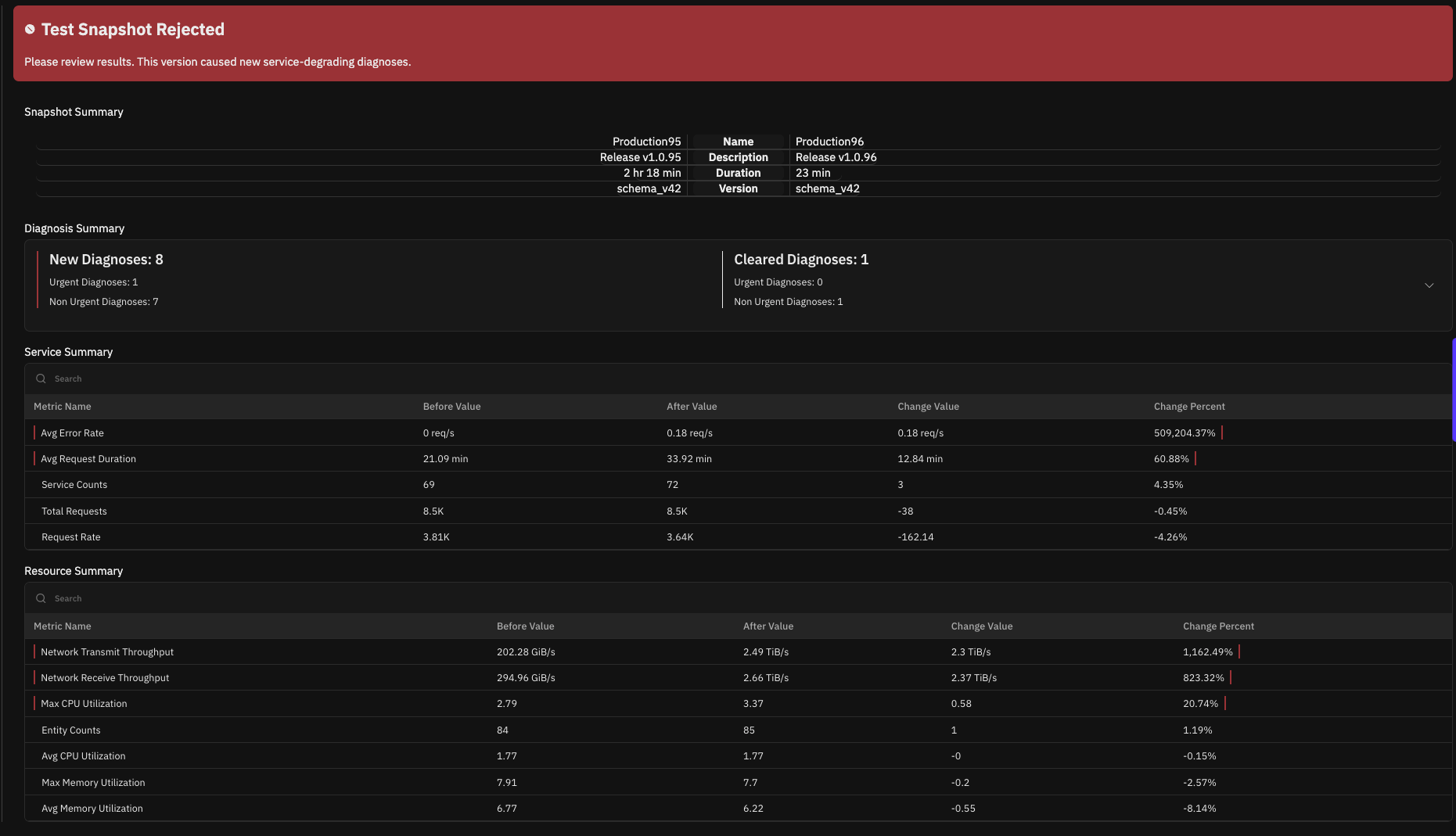Click Urgent Diagnoses: 1 under New Diagnoses
Image resolution: width=1456 pixels, height=836 pixels.
click(93, 282)
